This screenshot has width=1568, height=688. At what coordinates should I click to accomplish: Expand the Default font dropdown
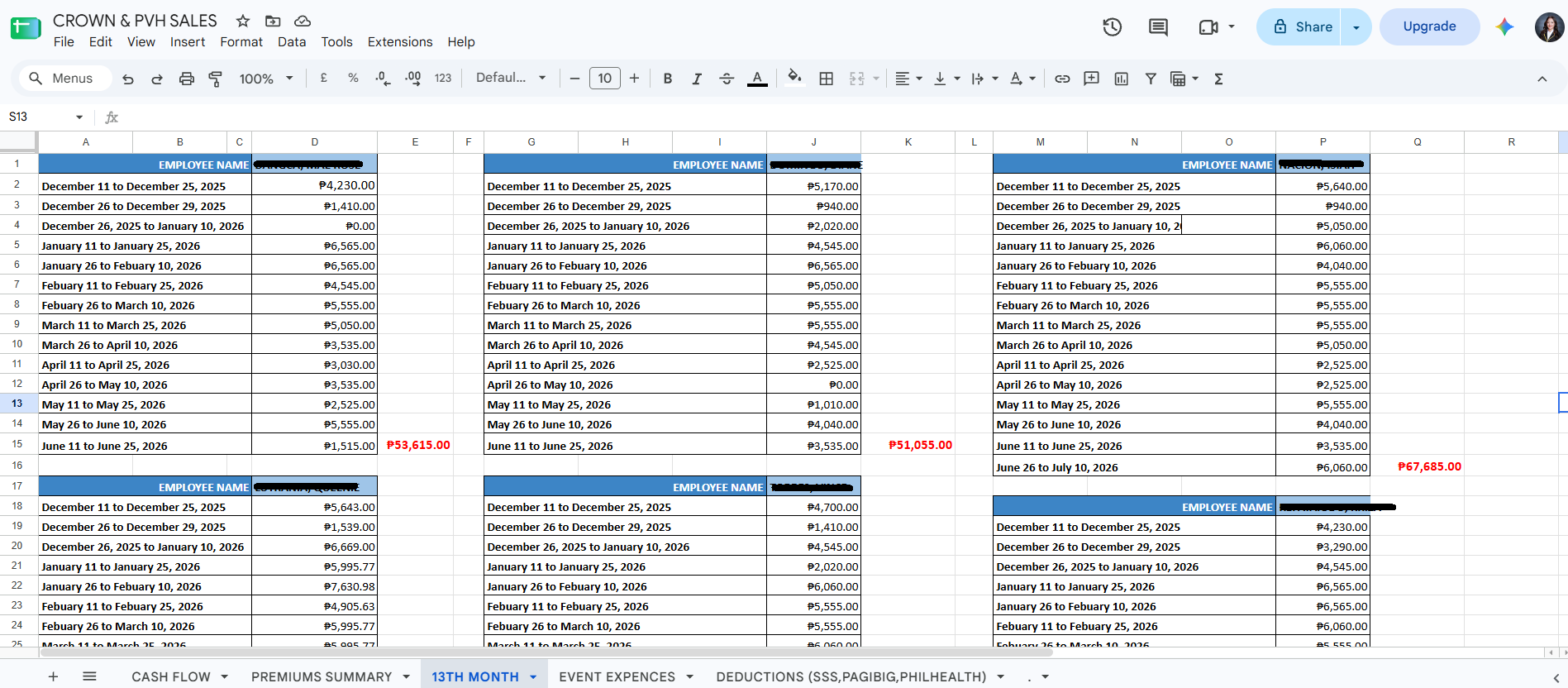[x=511, y=78]
